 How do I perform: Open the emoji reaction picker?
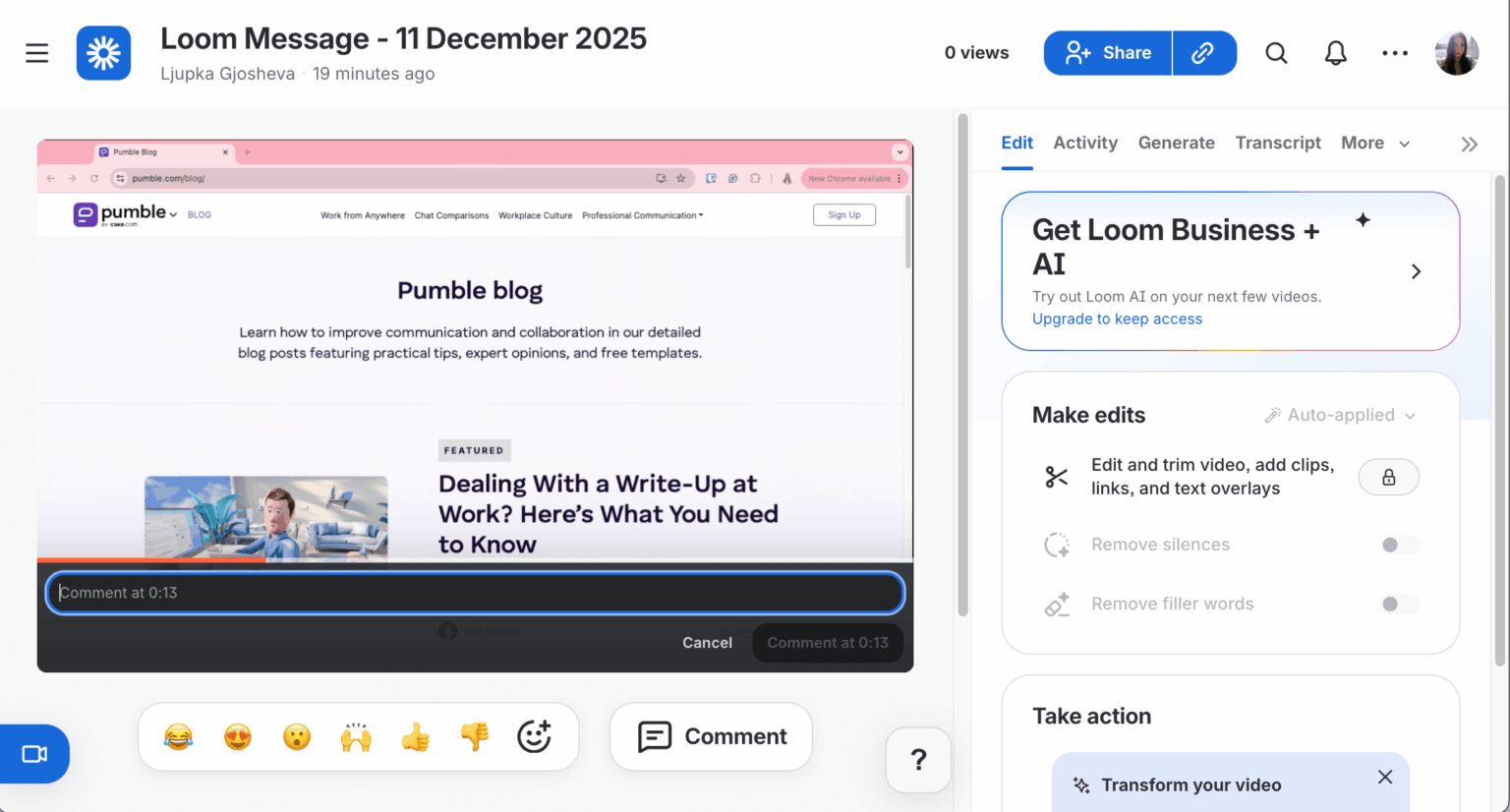(x=534, y=736)
